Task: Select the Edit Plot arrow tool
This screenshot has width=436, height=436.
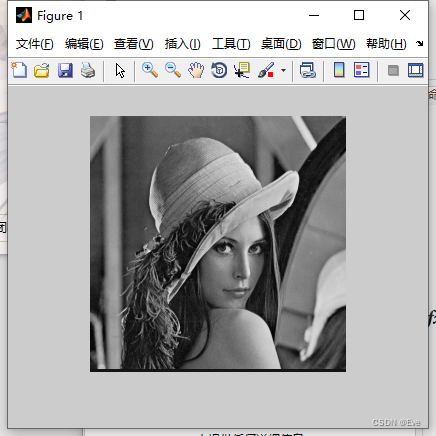Action: [120, 71]
